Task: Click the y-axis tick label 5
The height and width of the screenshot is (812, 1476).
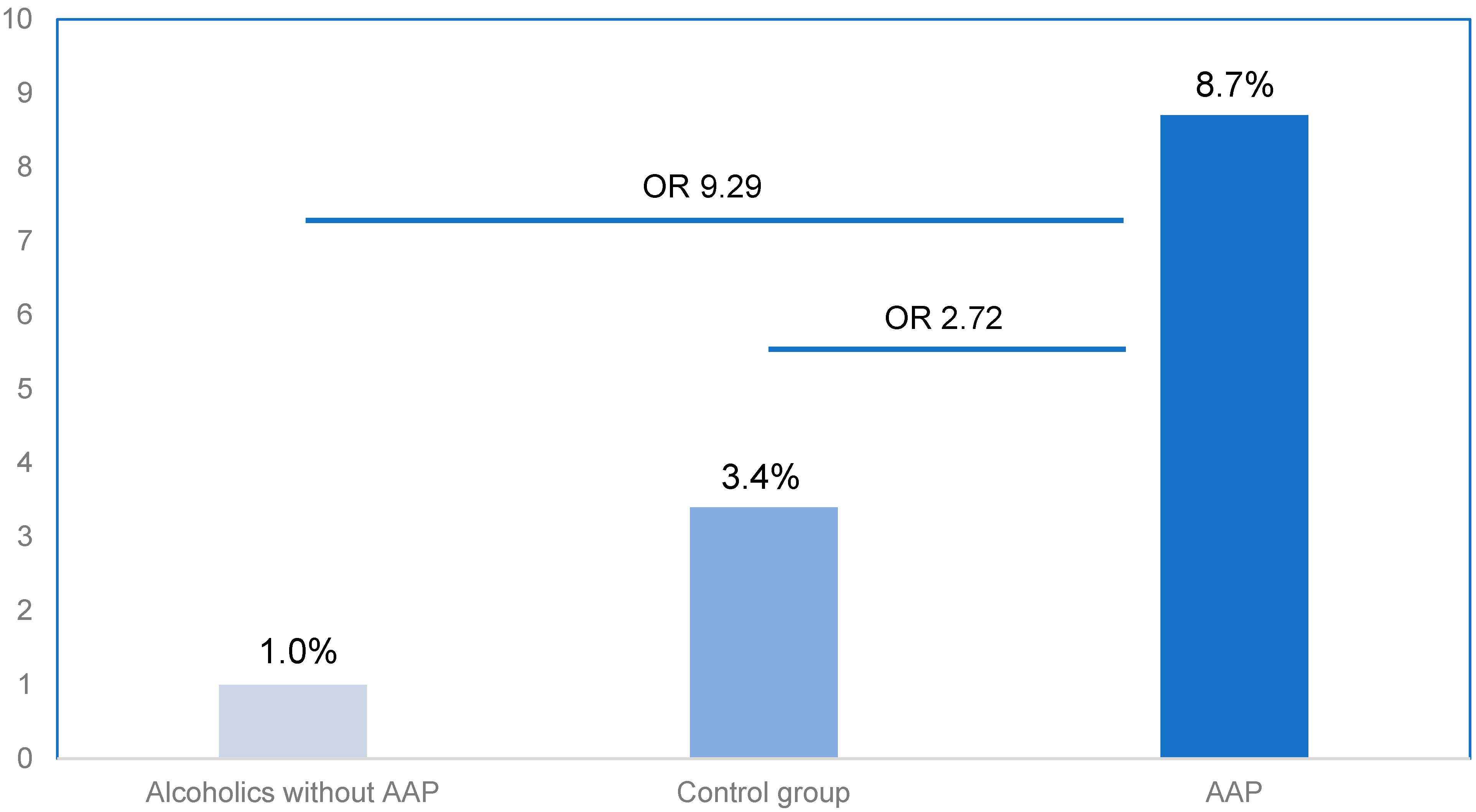Action: tap(25, 389)
